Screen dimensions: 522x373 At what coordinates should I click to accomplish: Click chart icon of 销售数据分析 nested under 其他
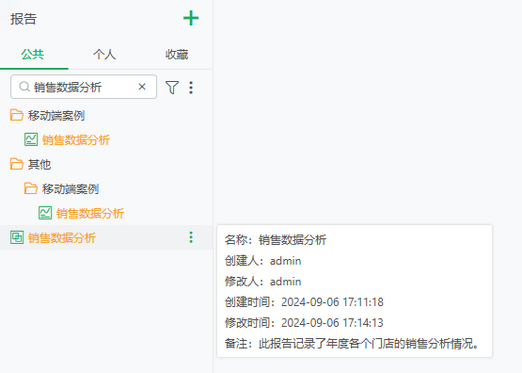(x=45, y=213)
